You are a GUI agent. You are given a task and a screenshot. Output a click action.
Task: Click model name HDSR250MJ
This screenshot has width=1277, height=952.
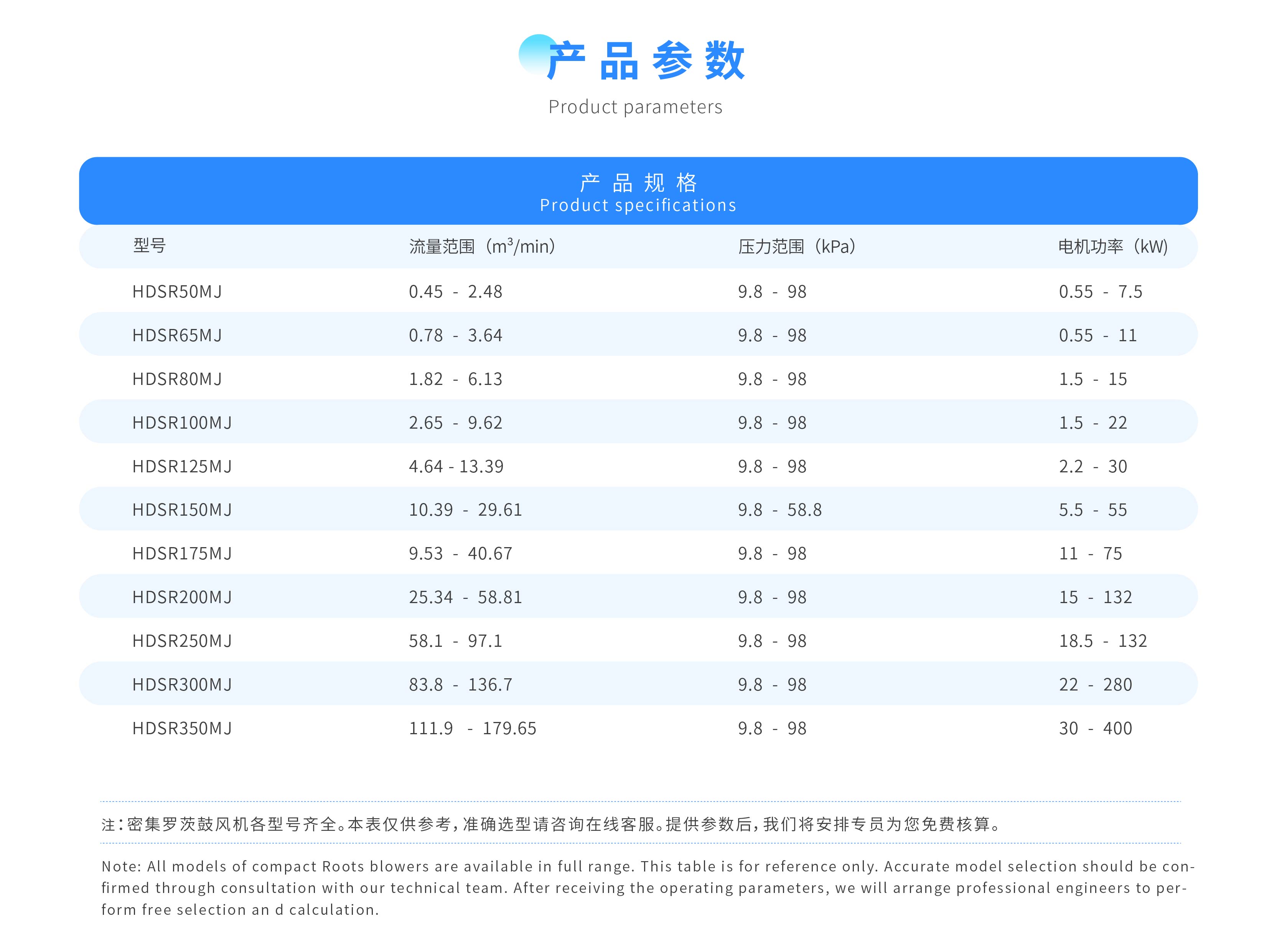pyautogui.click(x=182, y=641)
